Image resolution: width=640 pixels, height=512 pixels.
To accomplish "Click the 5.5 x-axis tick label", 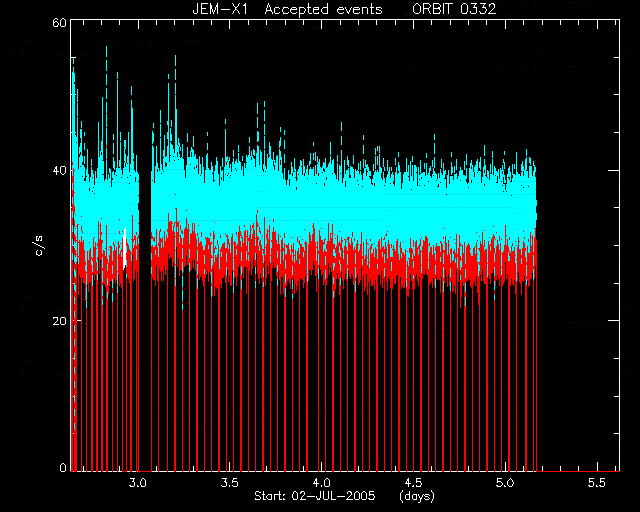I will click(597, 483).
